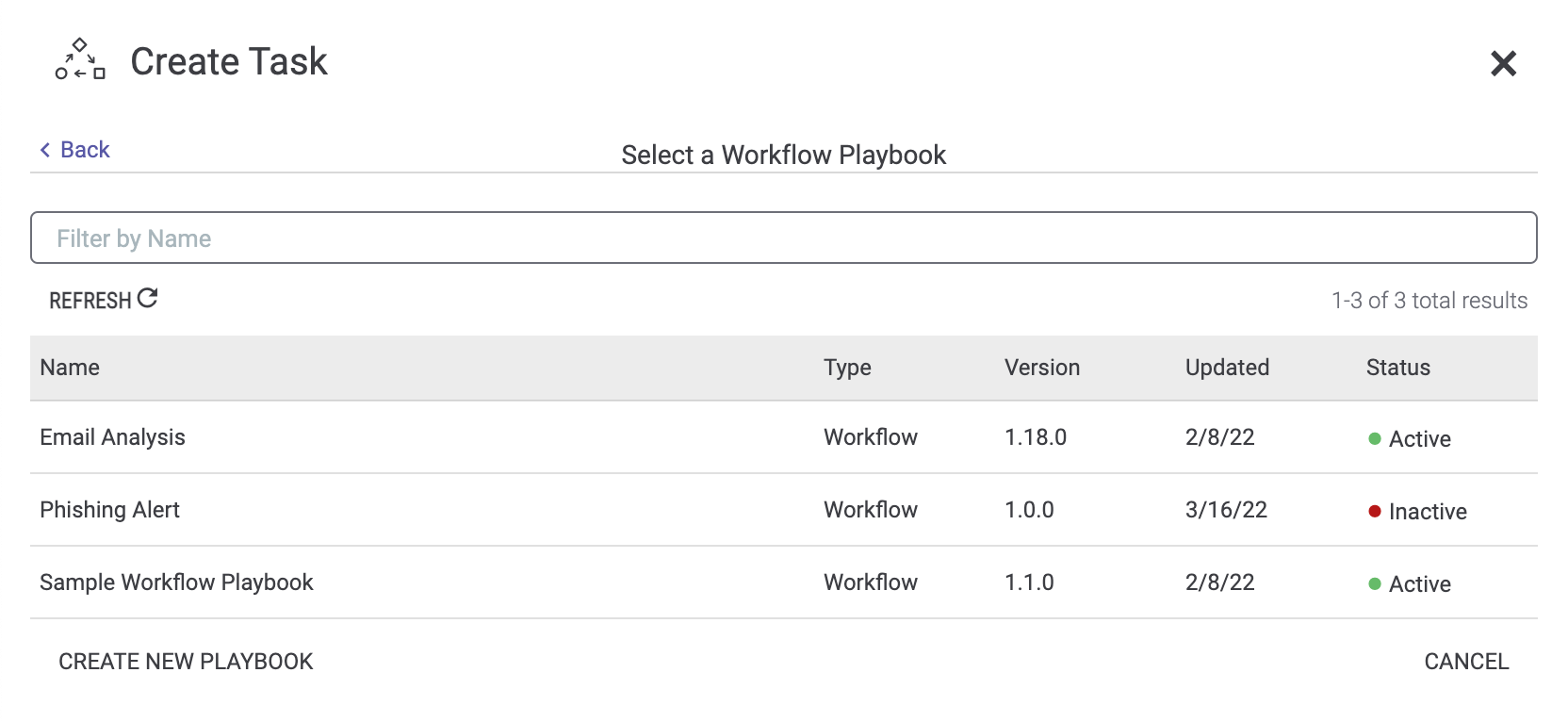Sort by the Version column header
1568x722 pixels.
pyautogui.click(x=1042, y=368)
